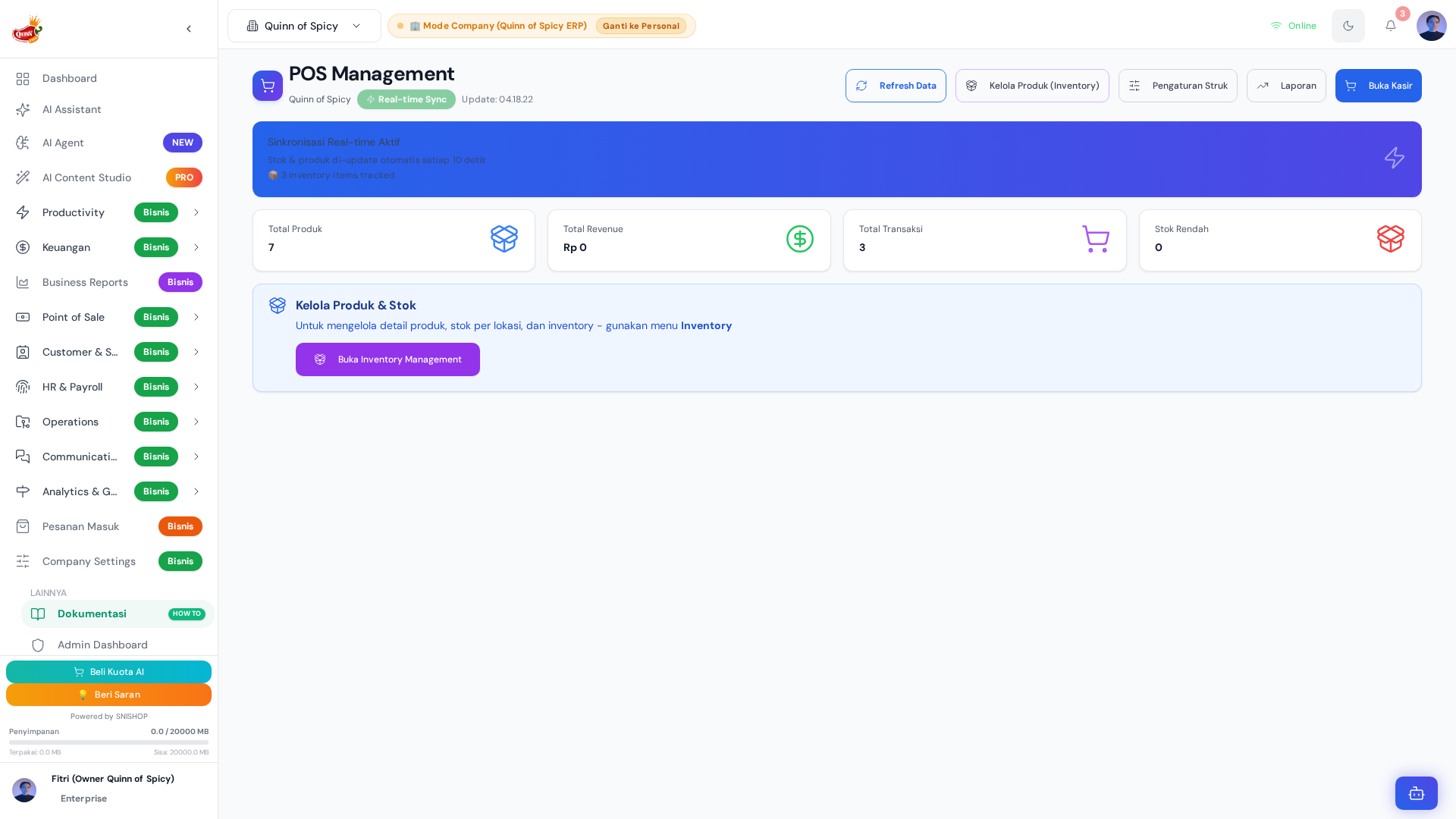Expand the Keuangan menu chevron
This screenshot has width=1456, height=819.
pos(196,247)
